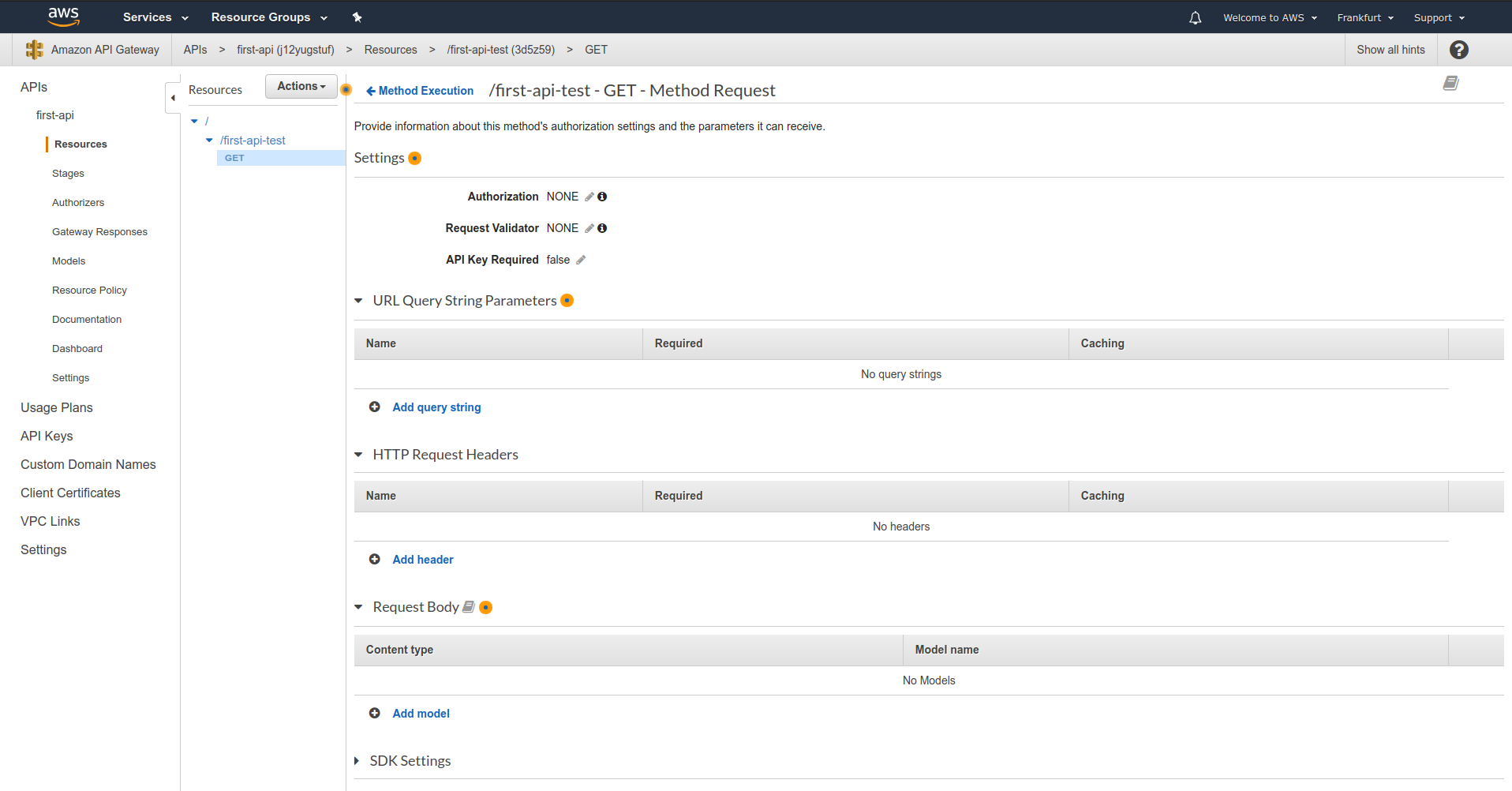The width and height of the screenshot is (1512, 791).
Task: Click Amazon API Gateway title link
Action: tap(105, 50)
